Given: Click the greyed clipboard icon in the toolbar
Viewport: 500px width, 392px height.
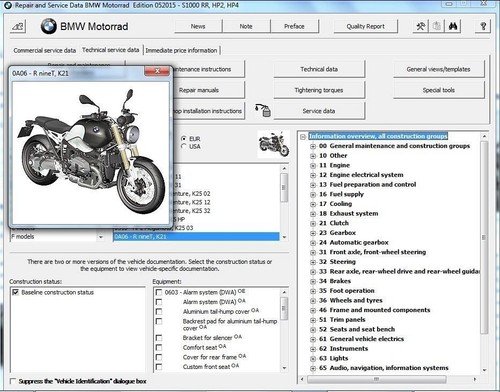Looking at the screenshot, I should pos(437,26).
